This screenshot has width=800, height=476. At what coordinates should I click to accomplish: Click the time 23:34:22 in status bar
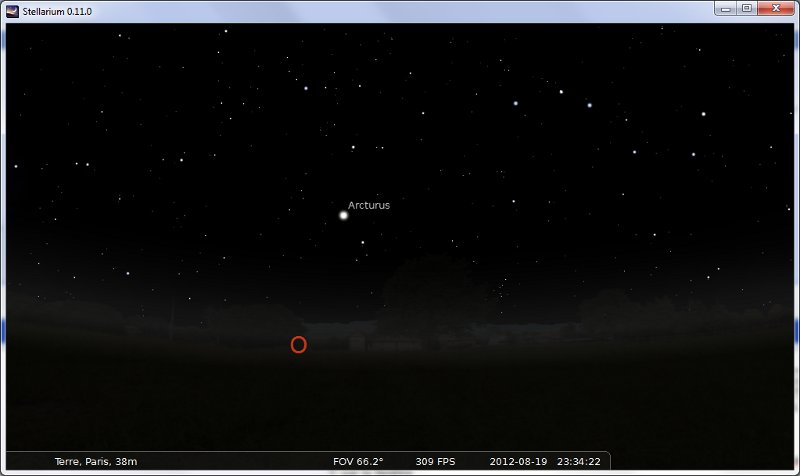coord(579,462)
